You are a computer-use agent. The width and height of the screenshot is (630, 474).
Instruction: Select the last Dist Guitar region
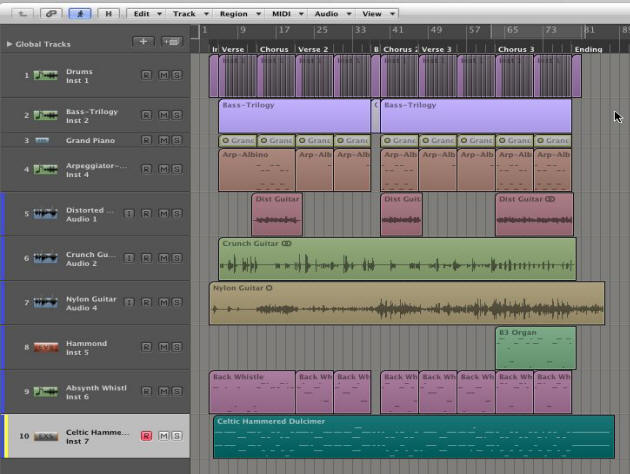click(534, 214)
